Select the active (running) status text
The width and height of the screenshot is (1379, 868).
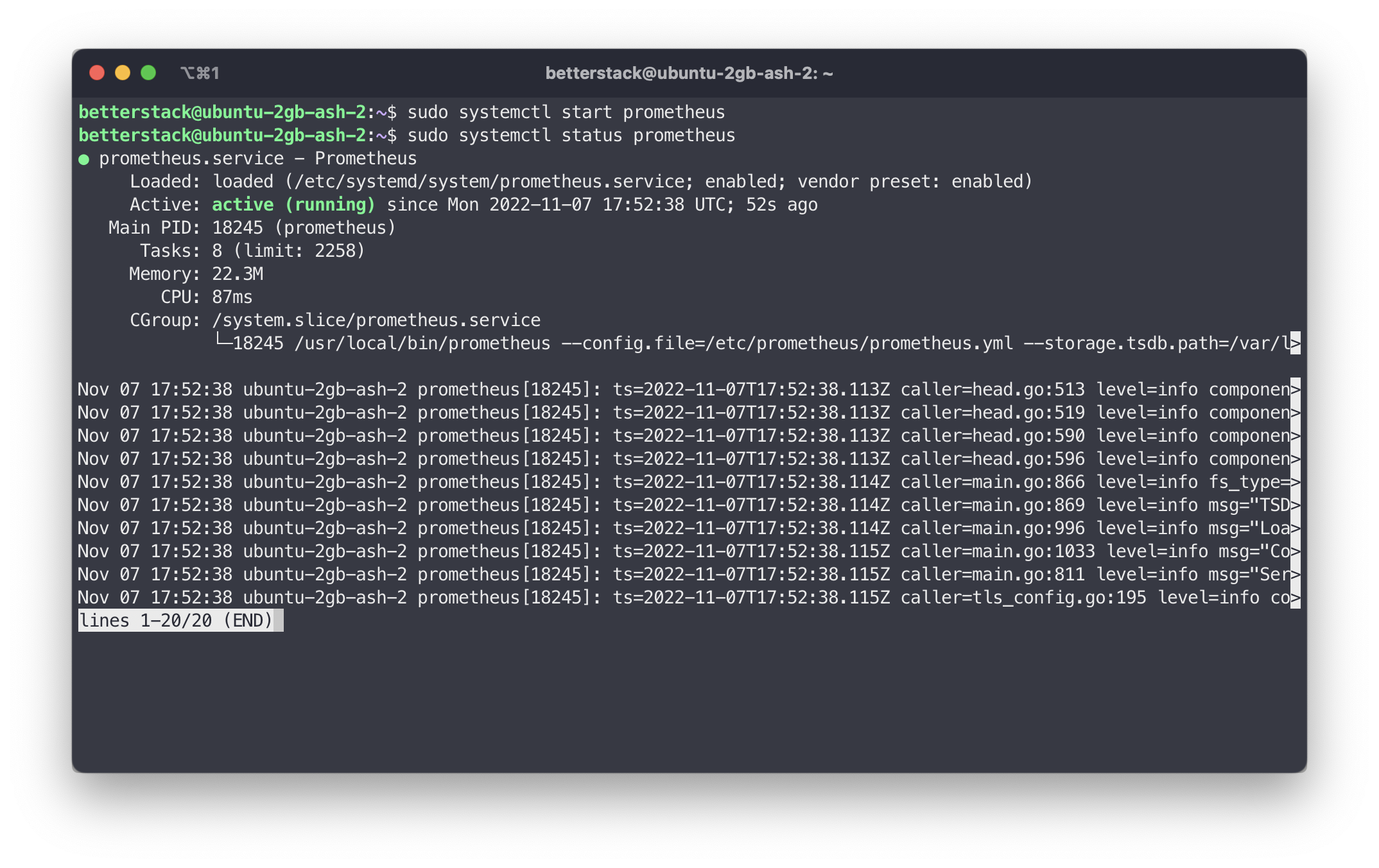click(x=293, y=204)
